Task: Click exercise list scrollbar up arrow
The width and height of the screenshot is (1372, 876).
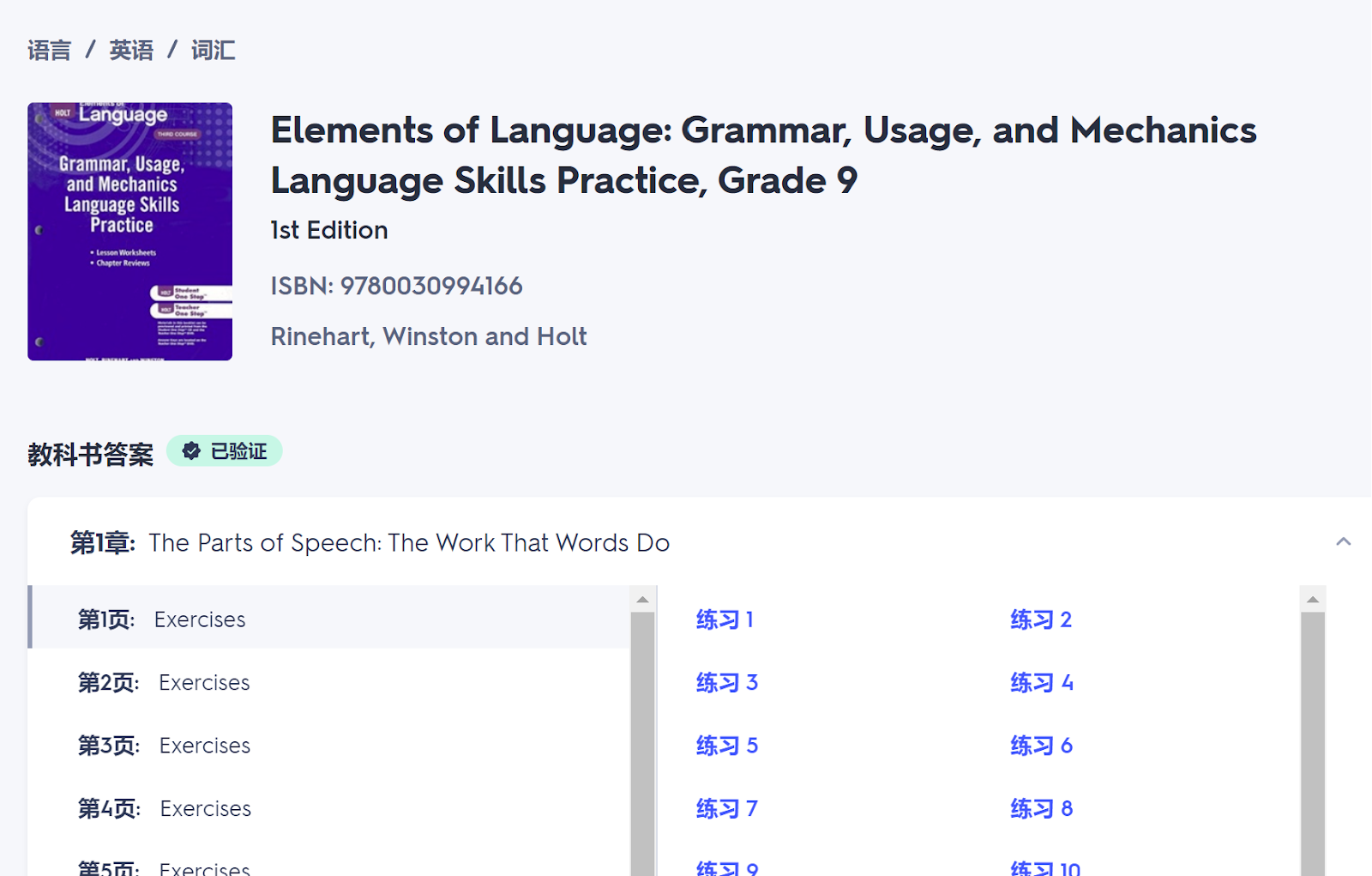Action: [x=1313, y=600]
